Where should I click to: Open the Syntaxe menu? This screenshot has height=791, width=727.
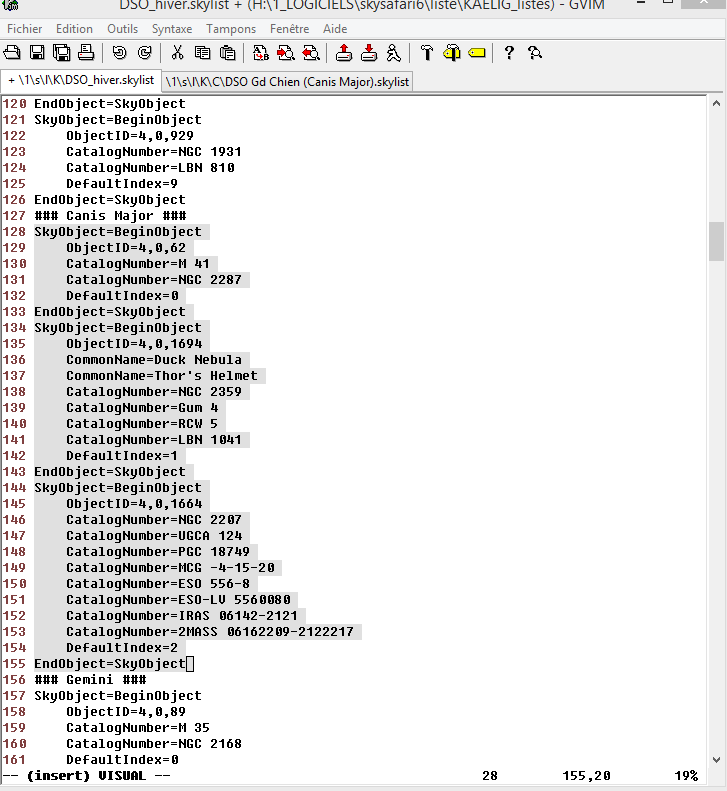coord(172,29)
